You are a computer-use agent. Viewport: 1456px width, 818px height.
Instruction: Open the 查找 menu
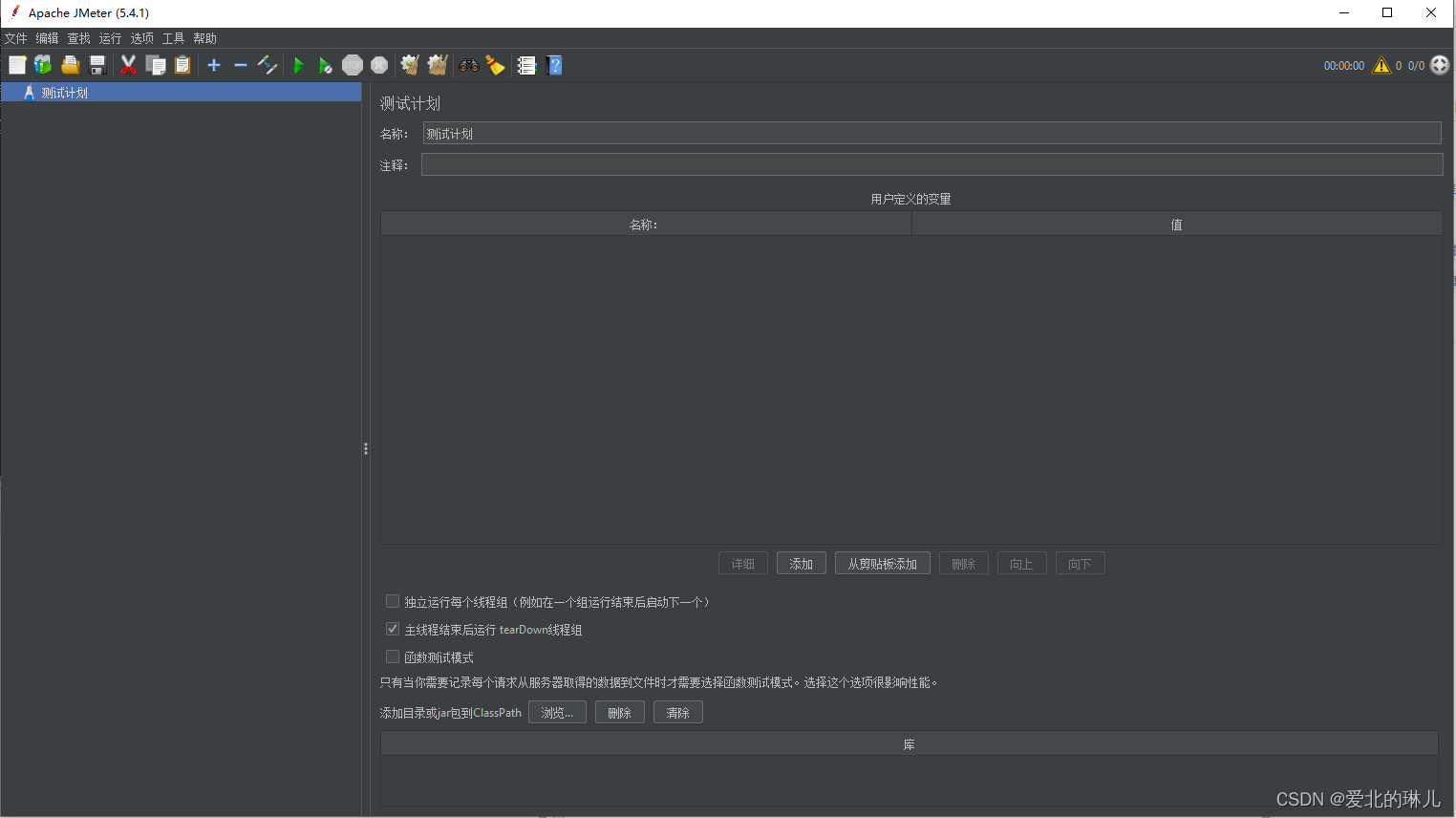click(x=79, y=38)
